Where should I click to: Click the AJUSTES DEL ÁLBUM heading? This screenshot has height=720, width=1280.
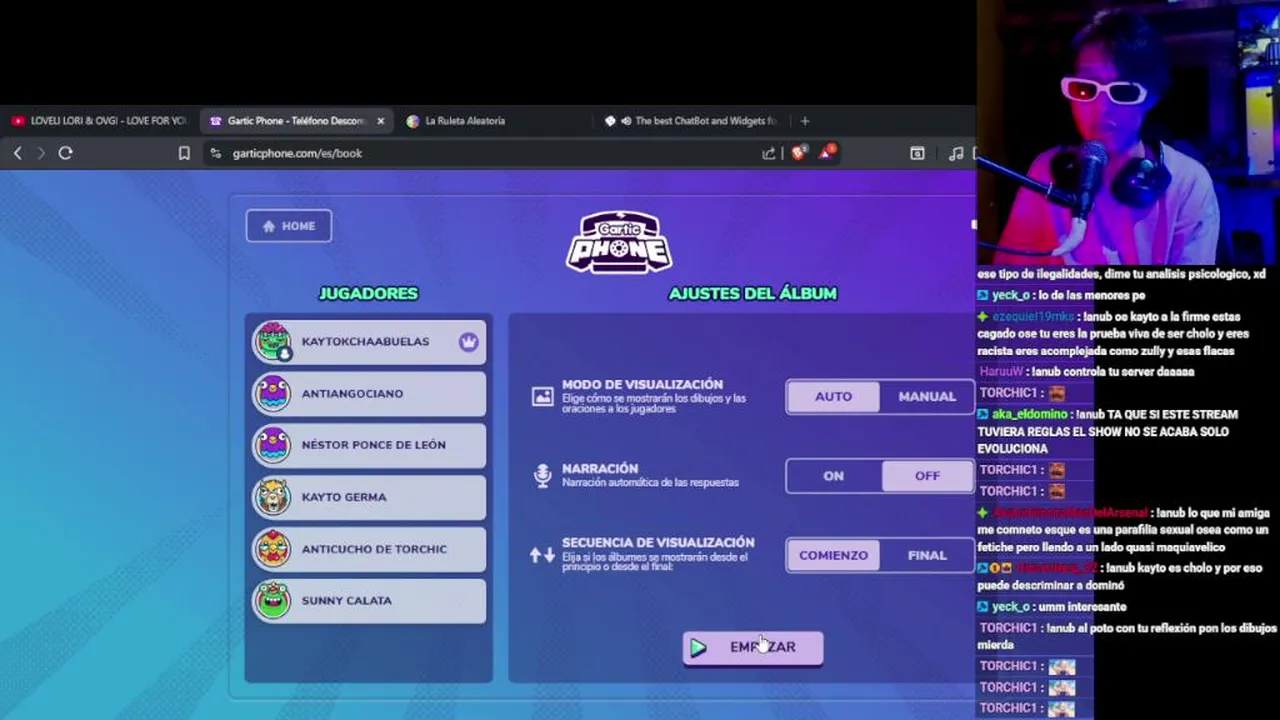752,293
